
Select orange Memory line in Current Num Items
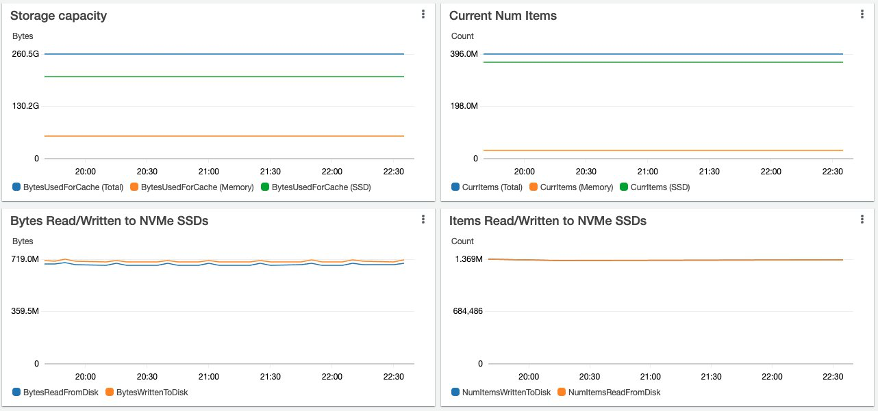(x=663, y=150)
